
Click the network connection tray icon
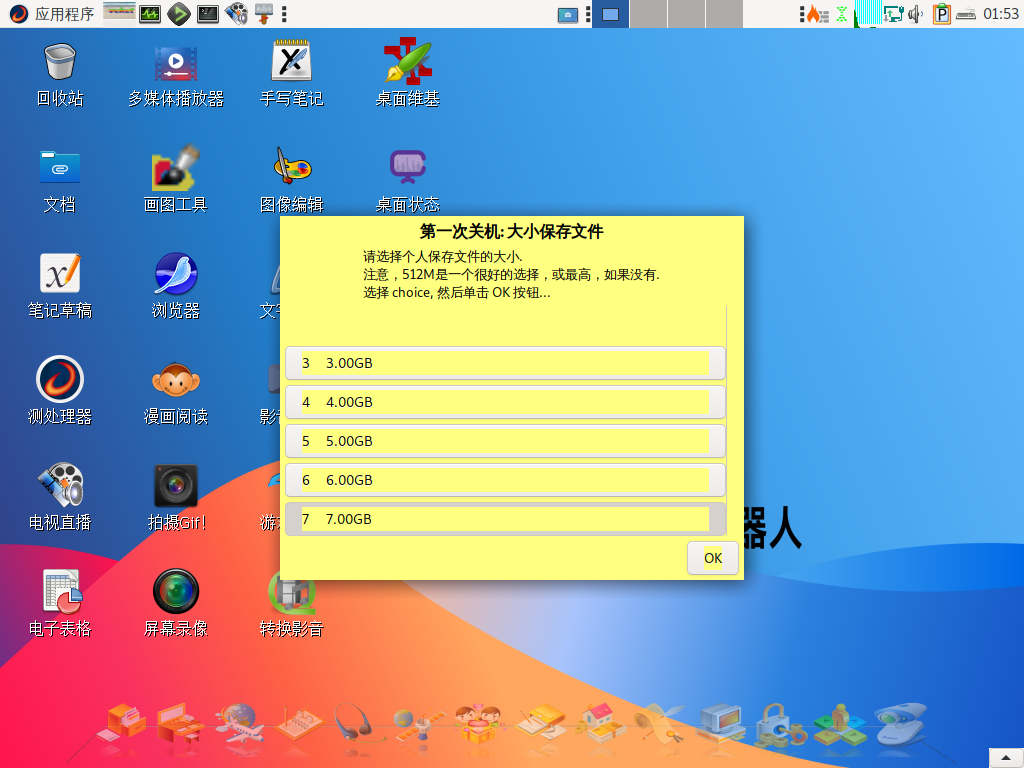click(x=893, y=14)
